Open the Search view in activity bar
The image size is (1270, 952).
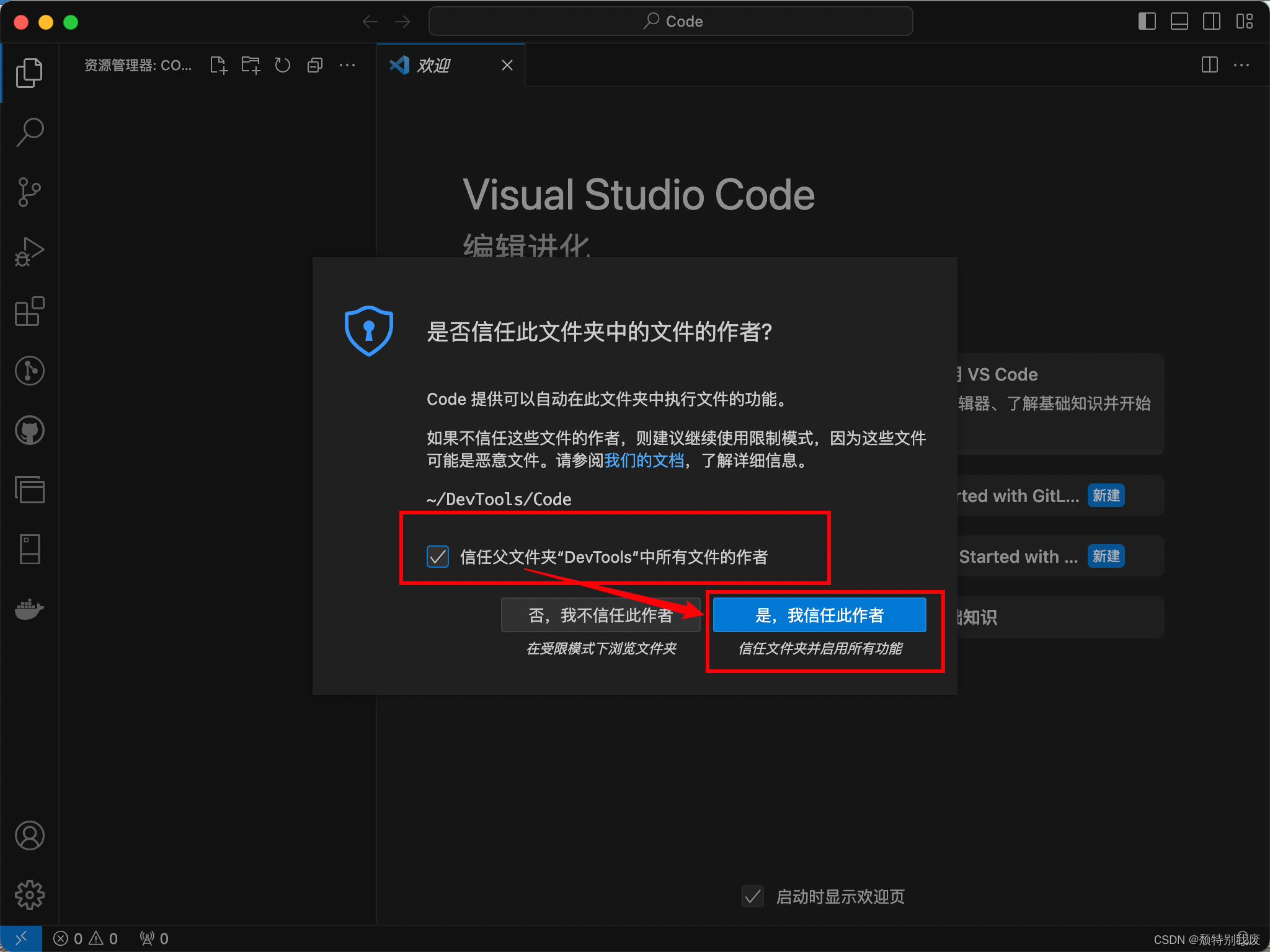click(29, 133)
